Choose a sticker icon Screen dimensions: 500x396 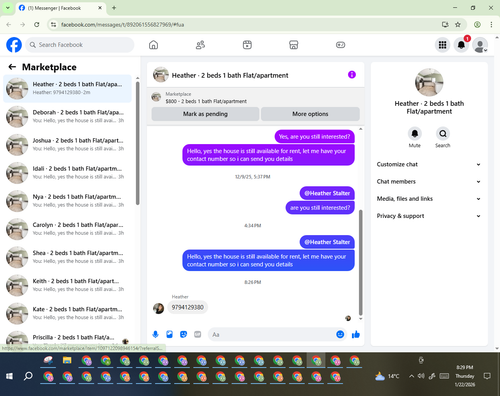pyautogui.click(x=183, y=334)
